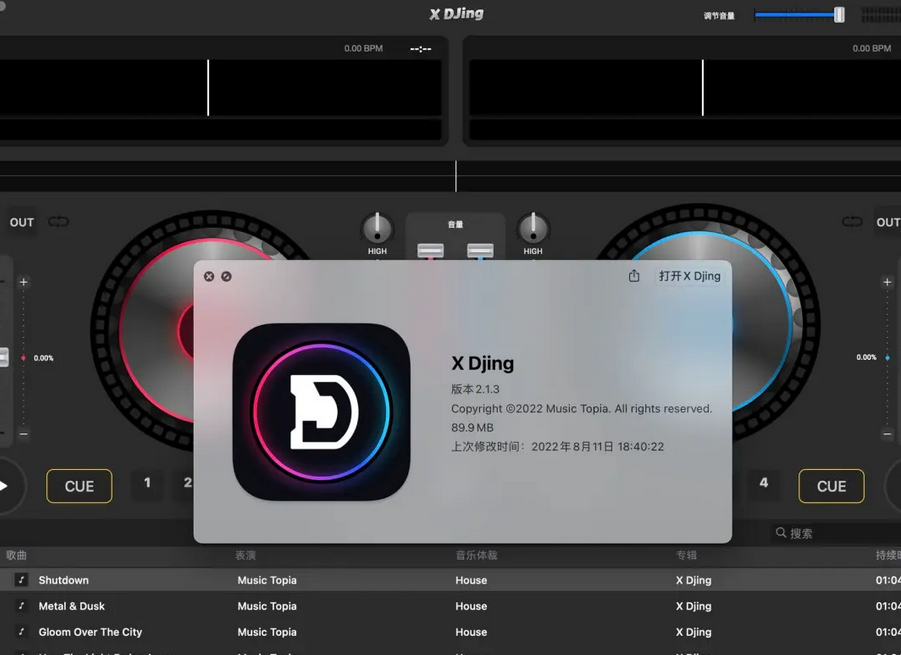This screenshot has width=901, height=655.
Task: Click the left deck pitch minus icon
Action: pos(24,434)
